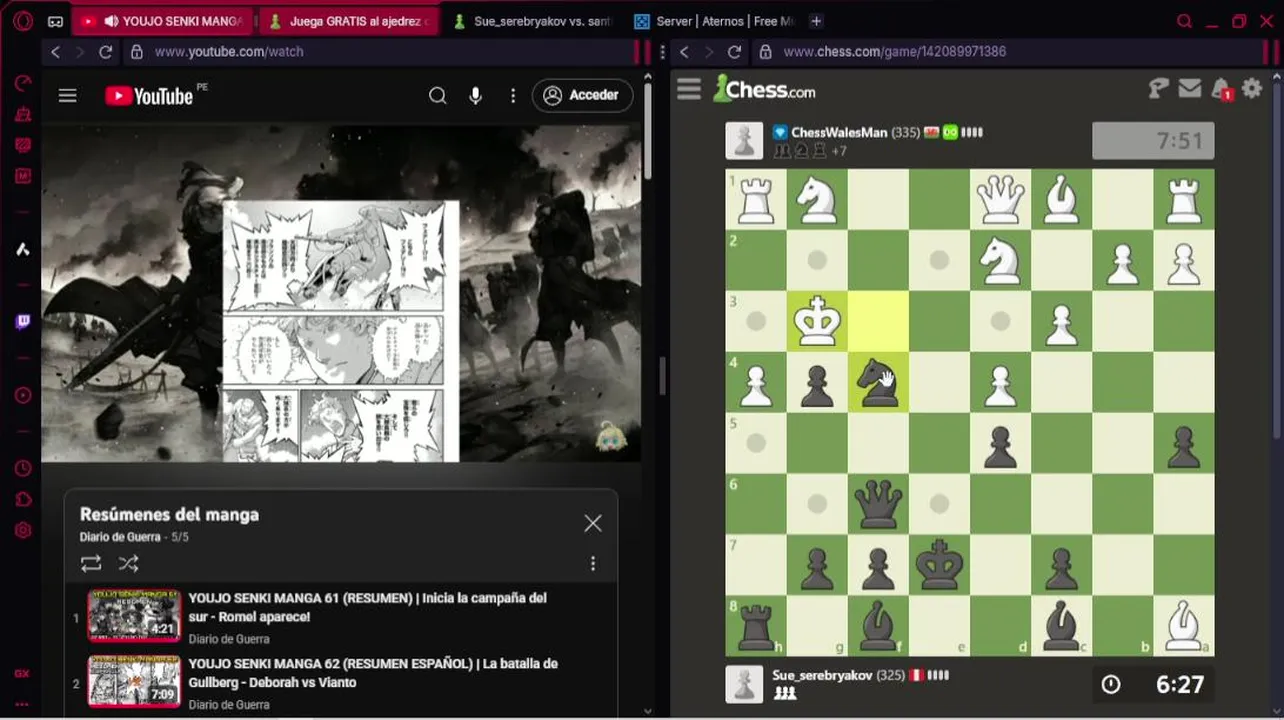Click Resúmenes del manga playlist title
The height and width of the screenshot is (720, 1284).
click(x=169, y=514)
